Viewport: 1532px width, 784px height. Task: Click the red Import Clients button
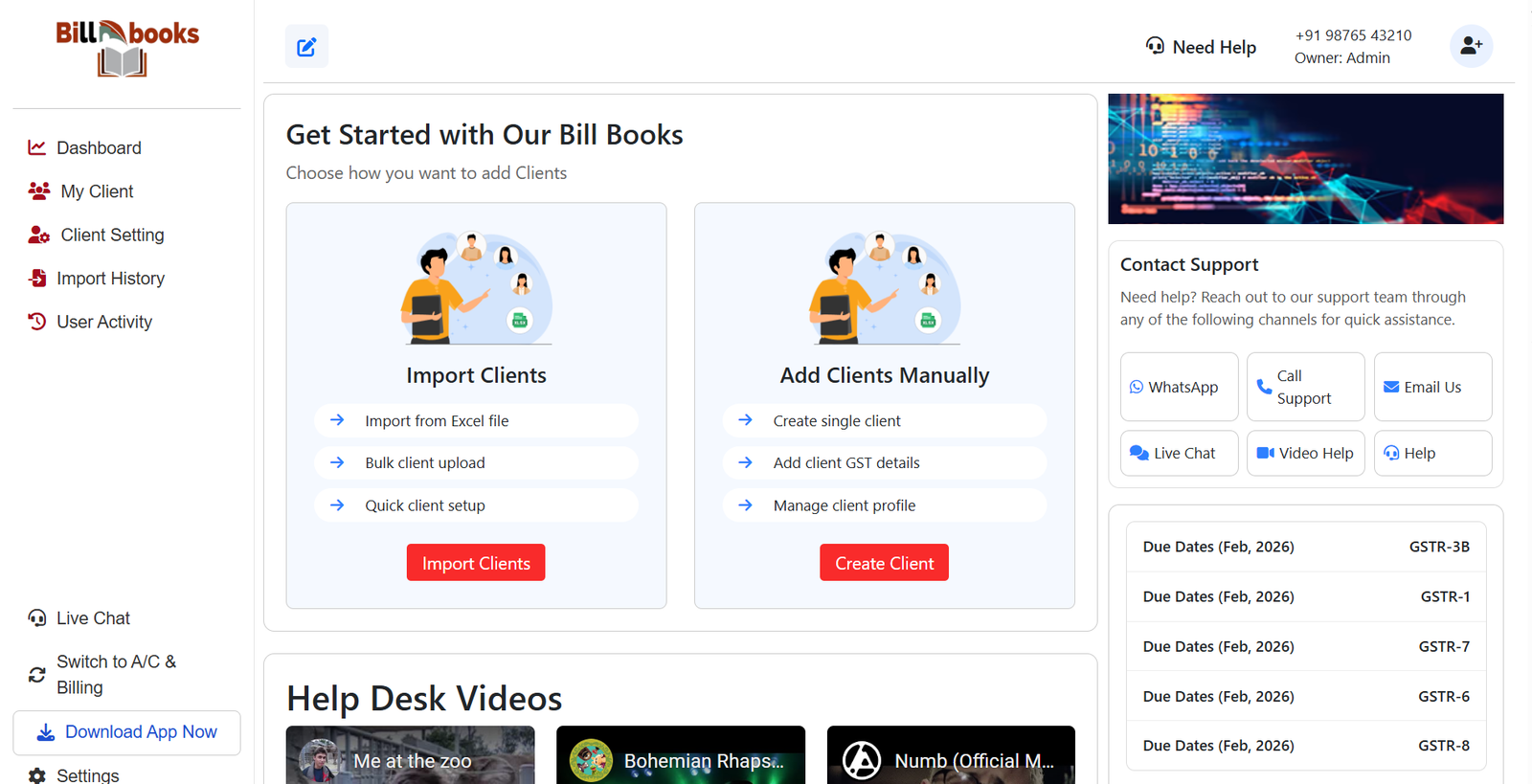click(476, 563)
